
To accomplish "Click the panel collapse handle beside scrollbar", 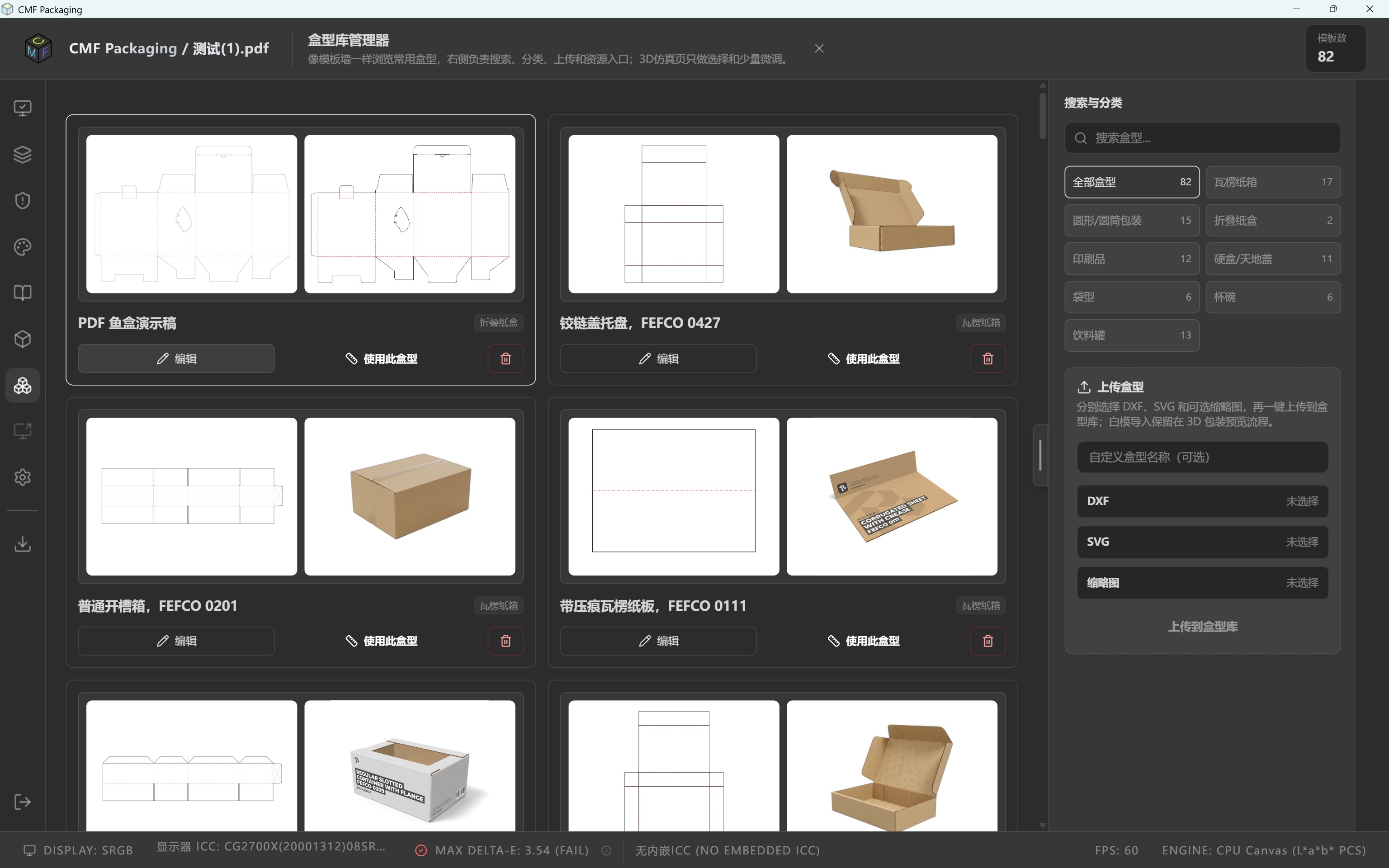I will (x=1040, y=455).
